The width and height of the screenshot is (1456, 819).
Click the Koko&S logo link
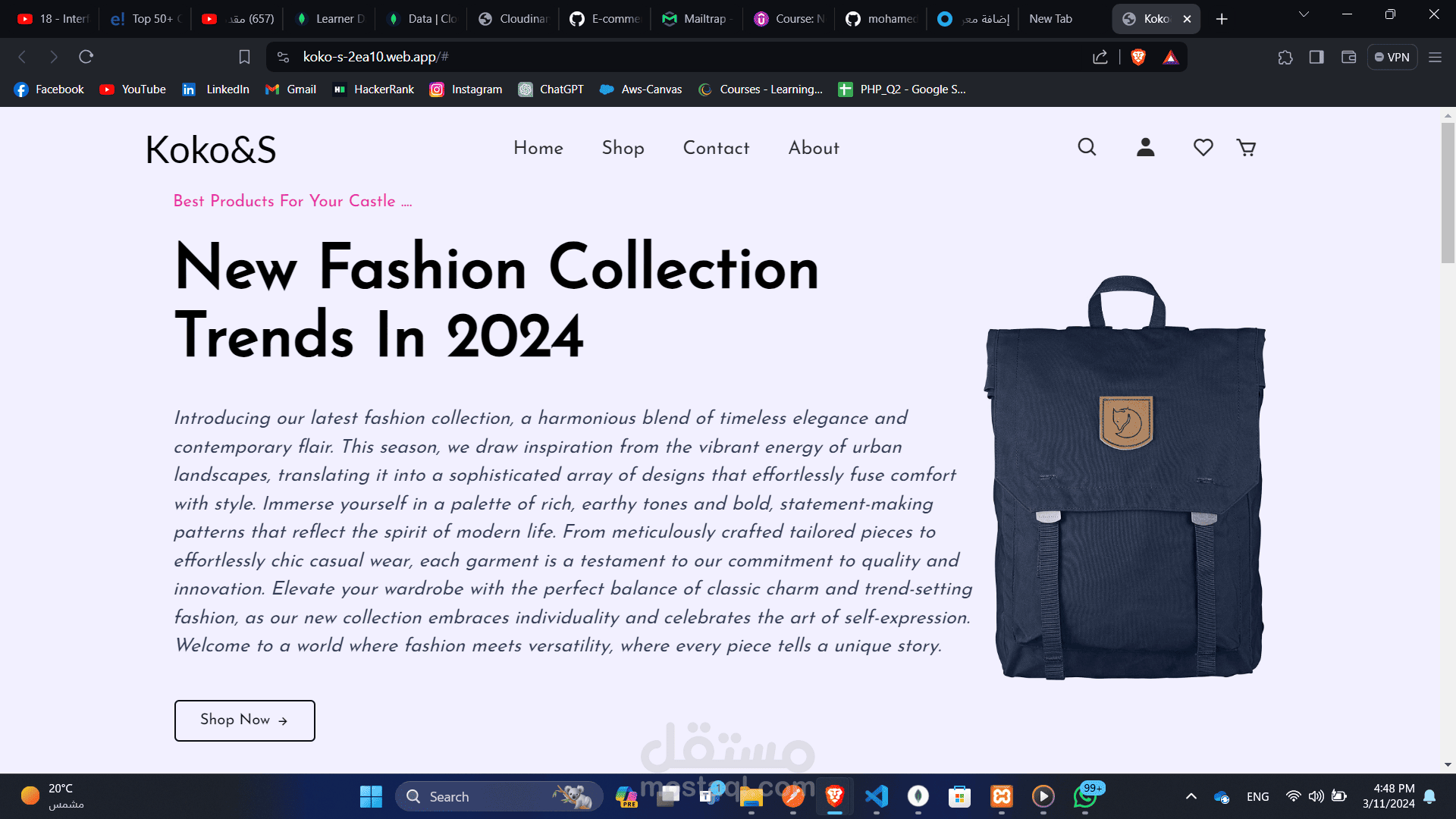pos(211,149)
